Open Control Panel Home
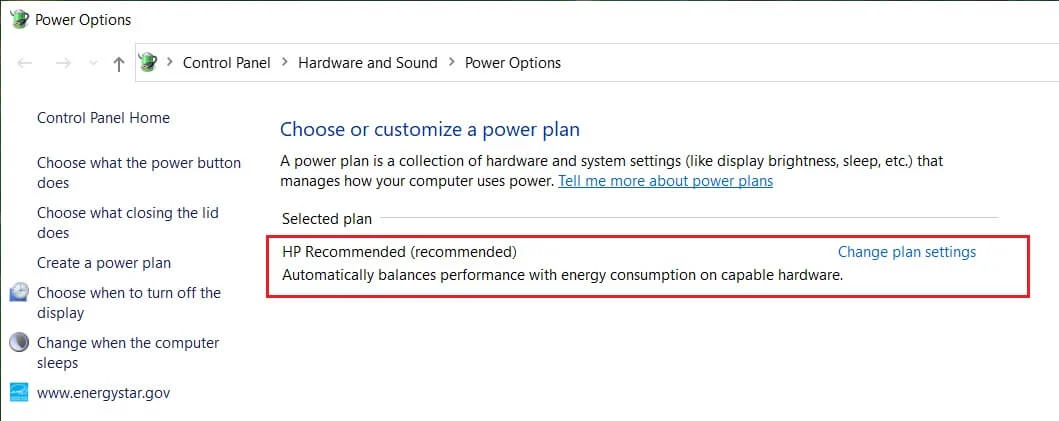Screen dimensions: 1059x421 (x=103, y=118)
